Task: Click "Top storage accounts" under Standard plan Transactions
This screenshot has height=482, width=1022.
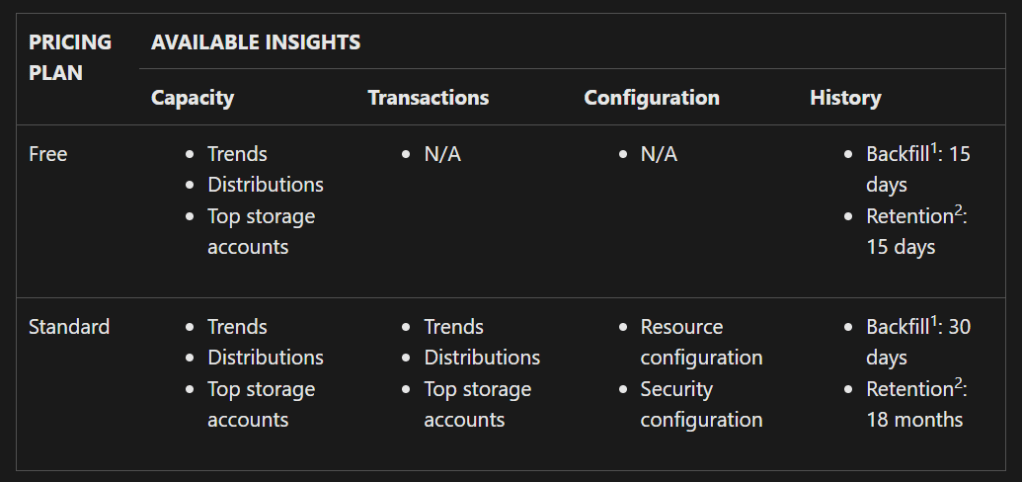Action: click(477, 404)
